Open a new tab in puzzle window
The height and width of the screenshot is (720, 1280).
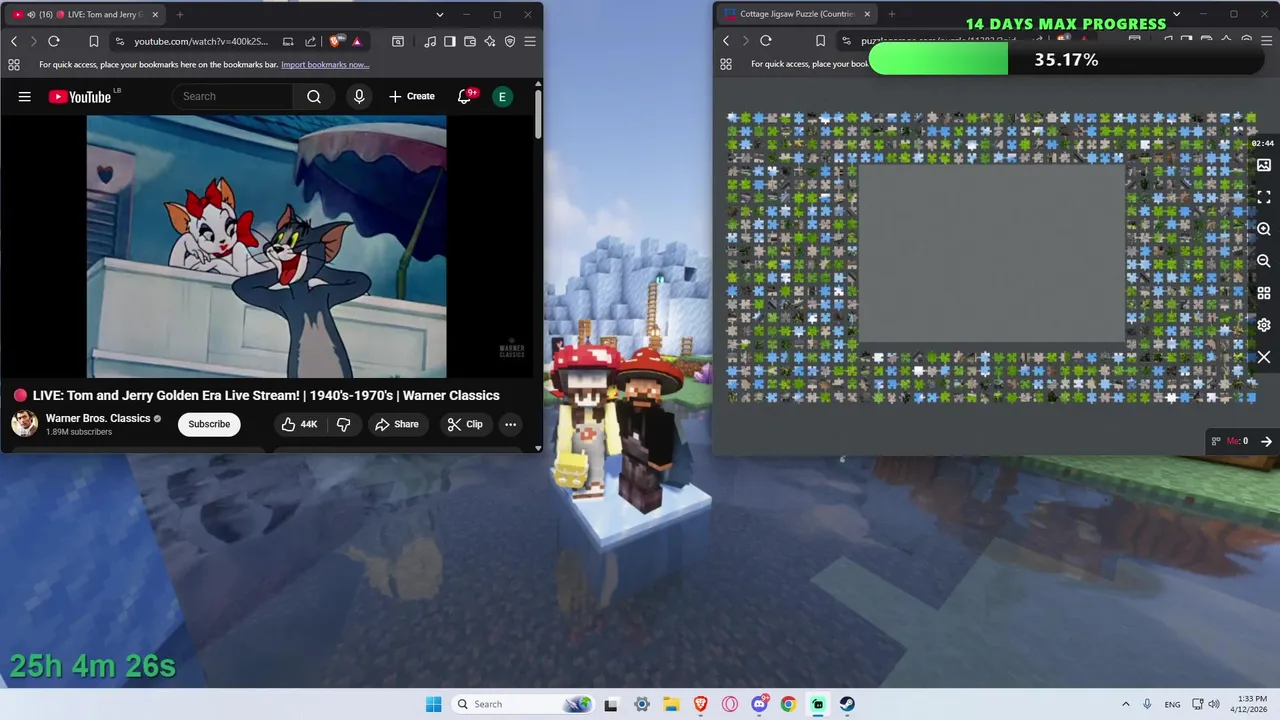tap(892, 14)
